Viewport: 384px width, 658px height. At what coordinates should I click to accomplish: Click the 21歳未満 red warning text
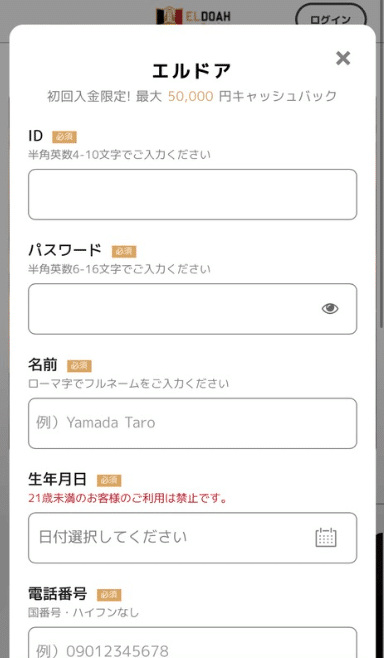[x=128, y=499]
